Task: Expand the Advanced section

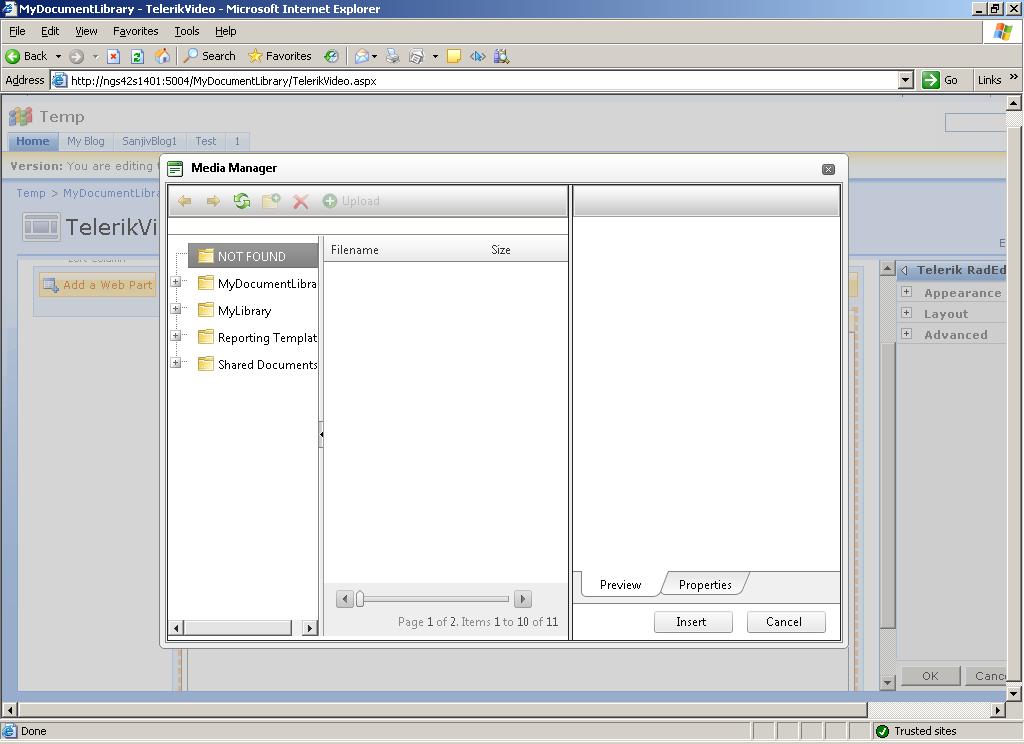Action: (906, 334)
